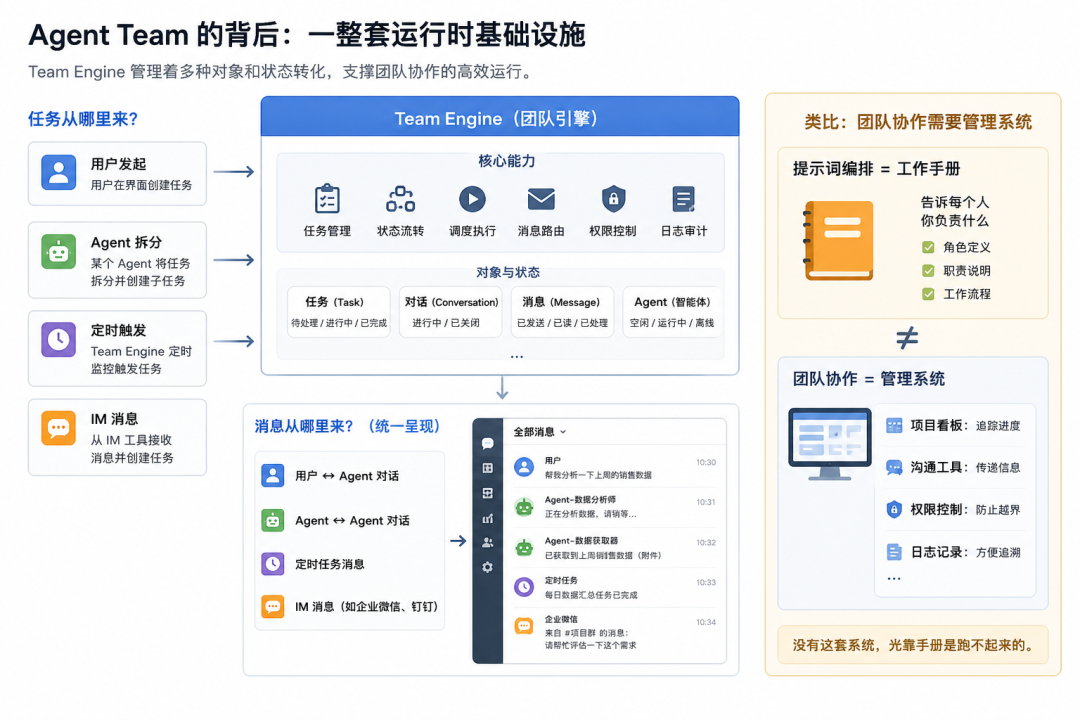Click the 权限控制 shield lock icon
1080x720 pixels.
(613, 199)
